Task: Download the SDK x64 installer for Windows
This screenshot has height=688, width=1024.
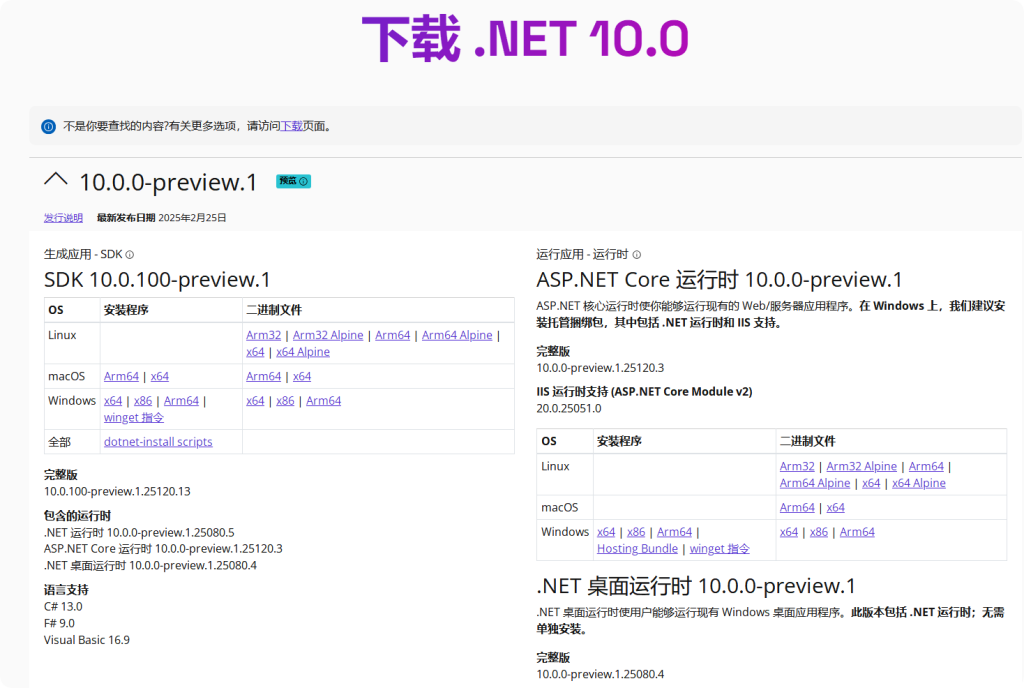Action: pyautogui.click(x=112, y=400)
